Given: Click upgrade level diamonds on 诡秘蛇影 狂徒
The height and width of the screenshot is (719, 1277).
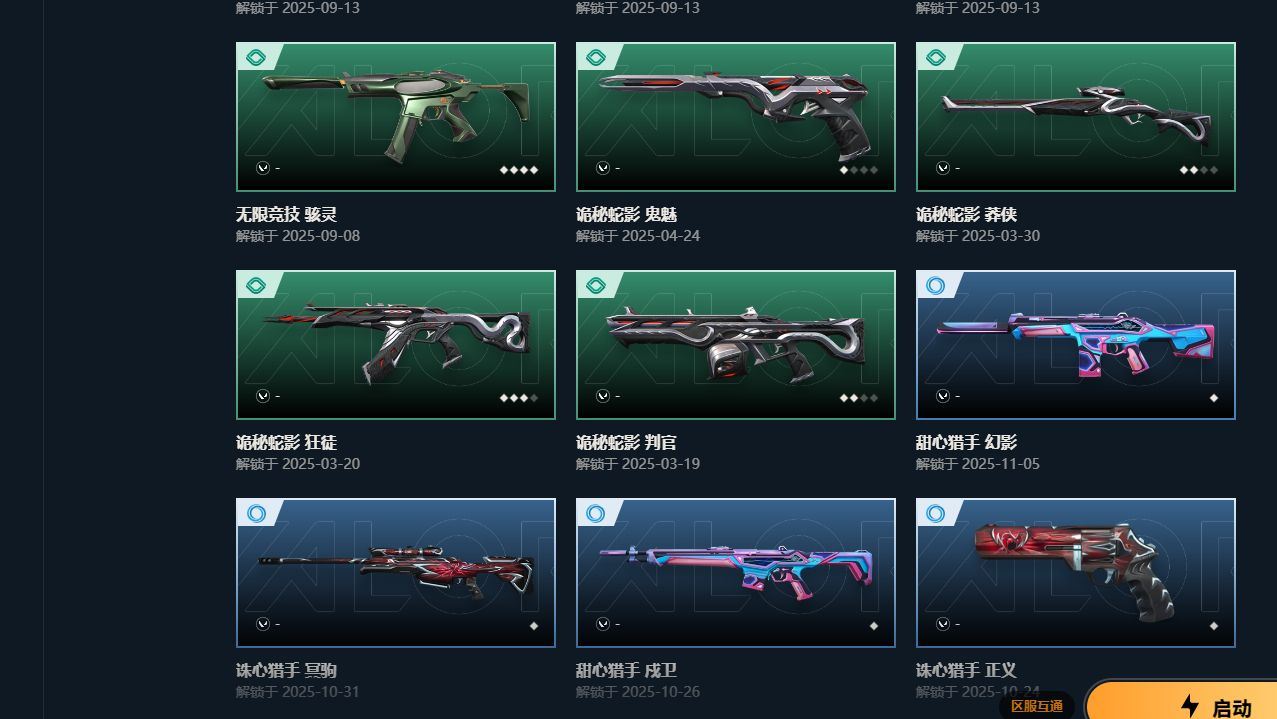Looking at the screenshot, I should pos(519,398).
